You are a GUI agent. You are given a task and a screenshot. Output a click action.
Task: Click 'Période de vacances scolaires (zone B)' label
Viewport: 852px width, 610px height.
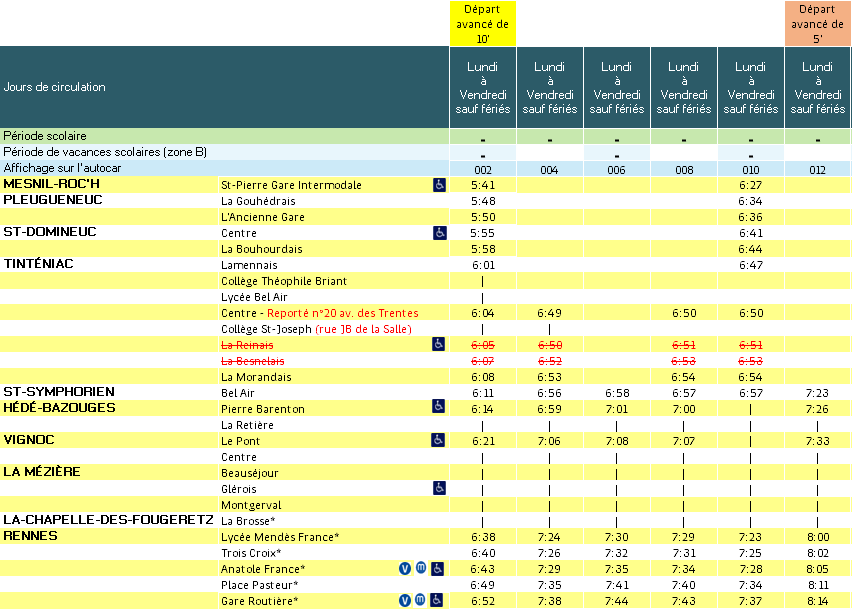pos(105,152)
